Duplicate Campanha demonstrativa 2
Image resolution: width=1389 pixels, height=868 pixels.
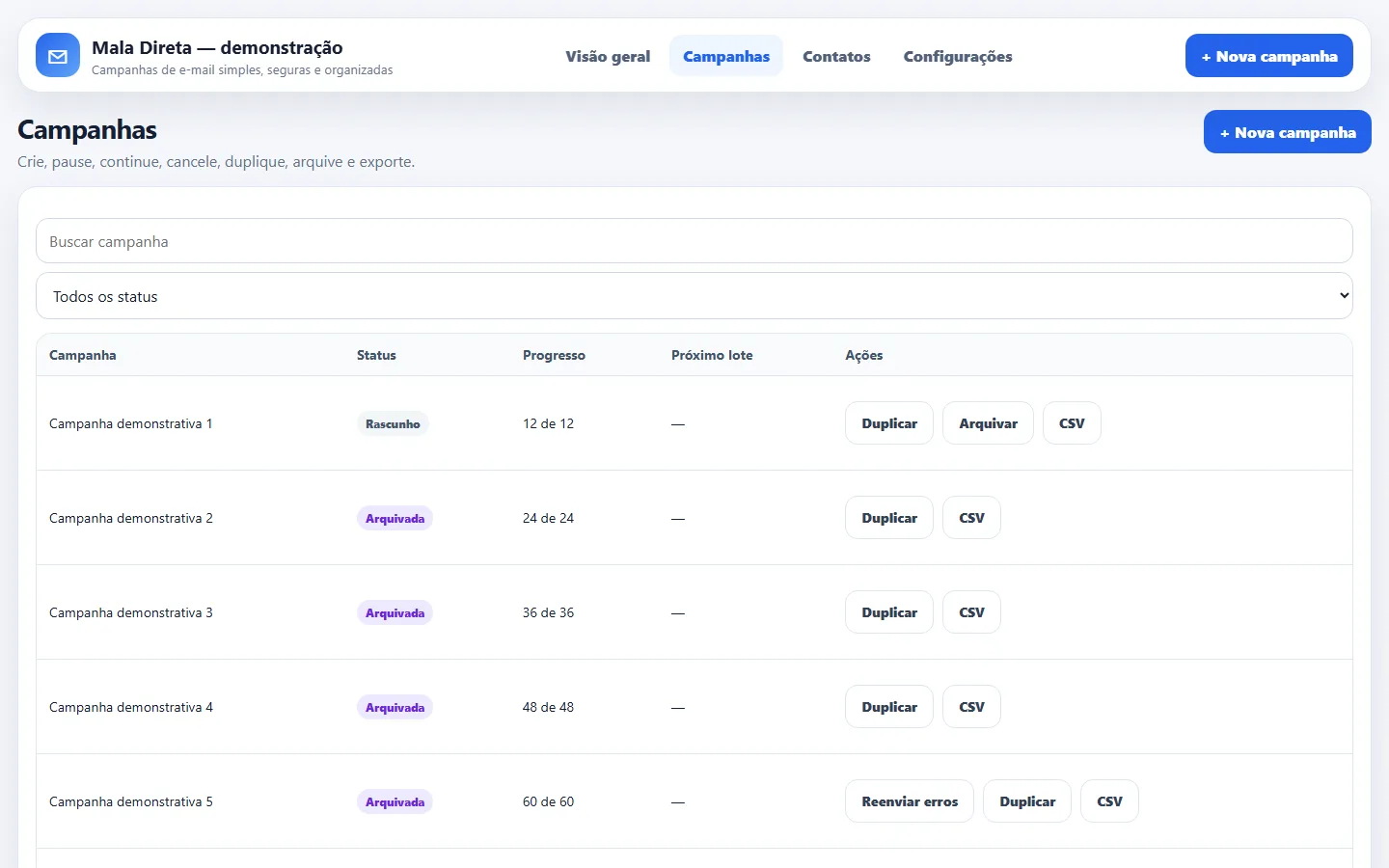[889, 518]
